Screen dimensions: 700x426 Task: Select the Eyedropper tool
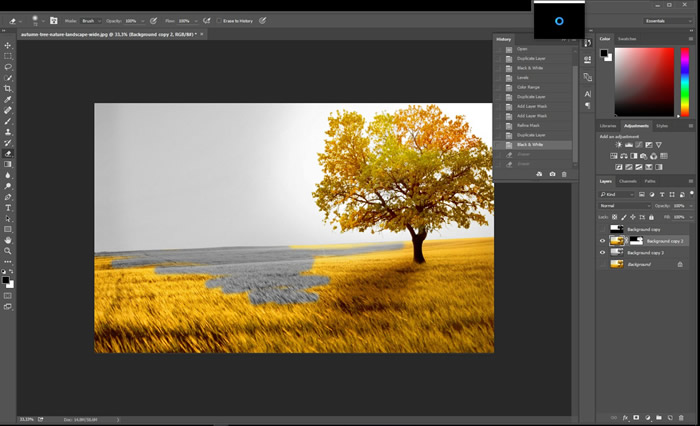[8, 99]
